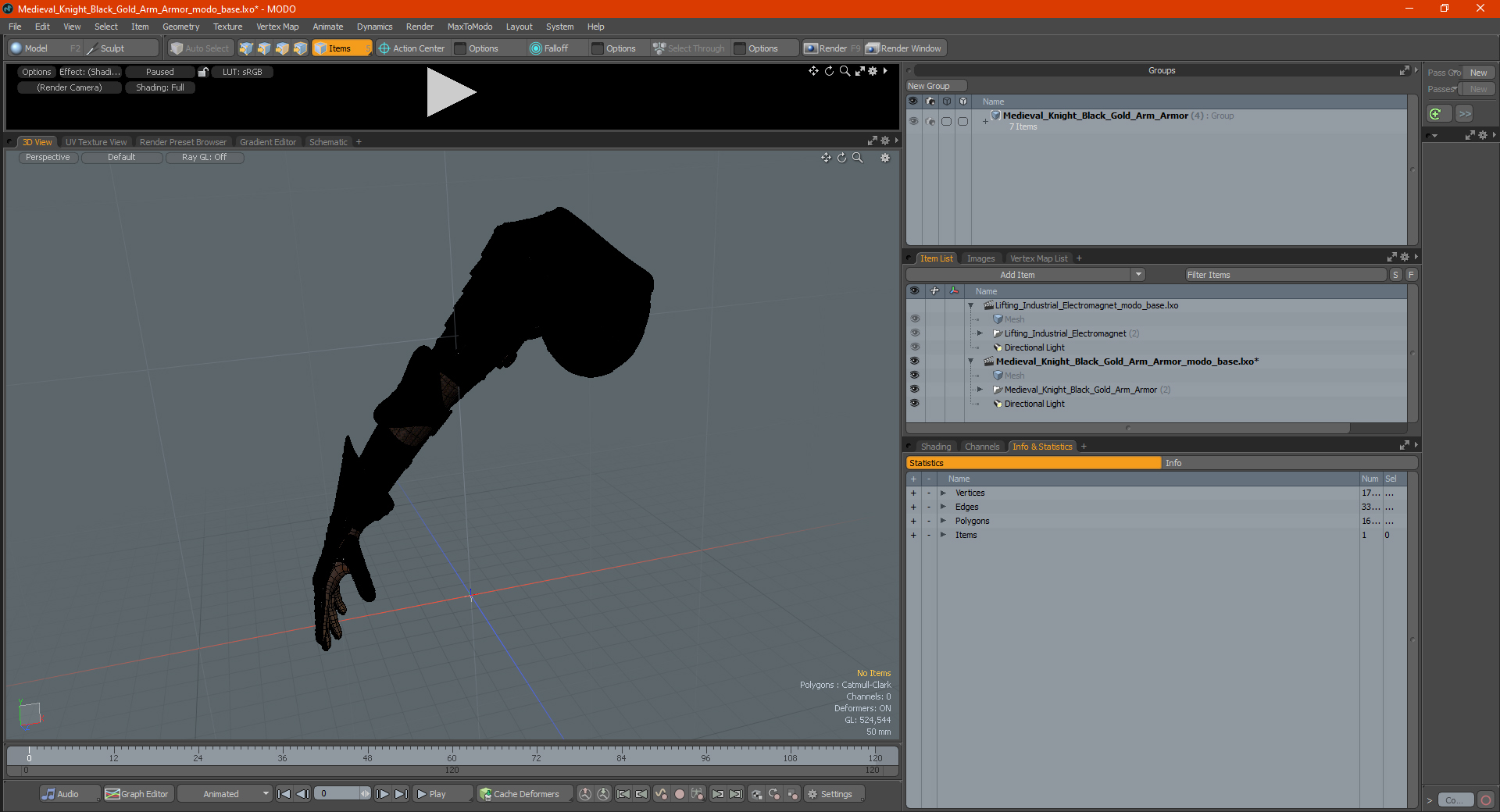
Task: Expand Medieval_Knight_Black_Gold_Arm_Armor item in list
Action: coord(980,390)
